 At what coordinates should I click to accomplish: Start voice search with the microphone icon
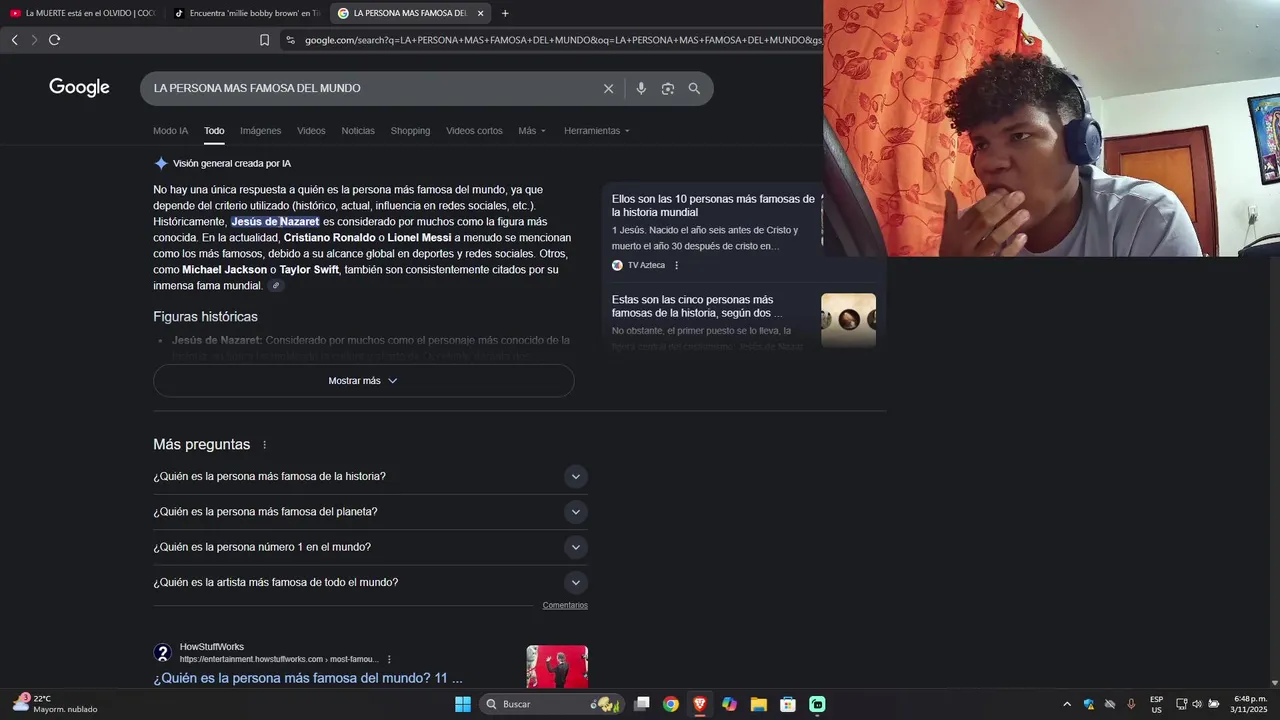click(641, 89)
